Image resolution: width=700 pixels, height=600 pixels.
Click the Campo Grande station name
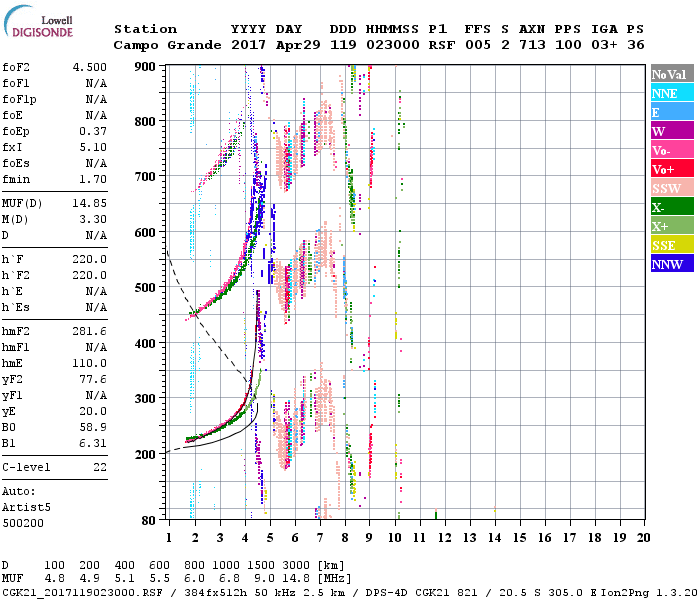(x=167, y=45)
